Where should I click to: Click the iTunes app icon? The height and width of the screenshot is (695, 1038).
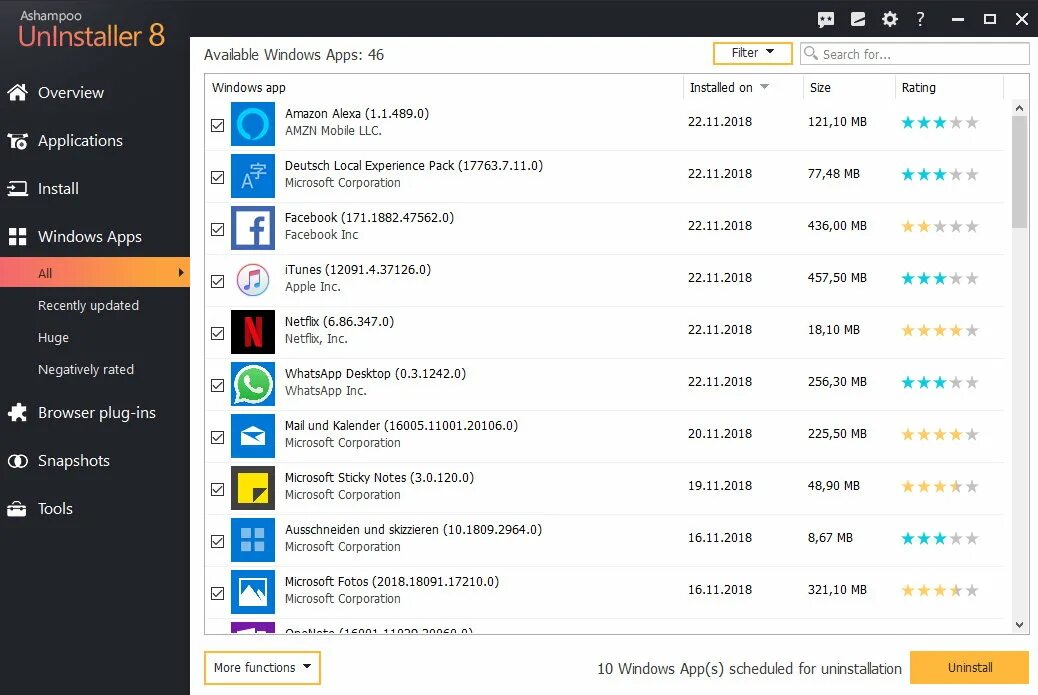(x=253, y=280)
